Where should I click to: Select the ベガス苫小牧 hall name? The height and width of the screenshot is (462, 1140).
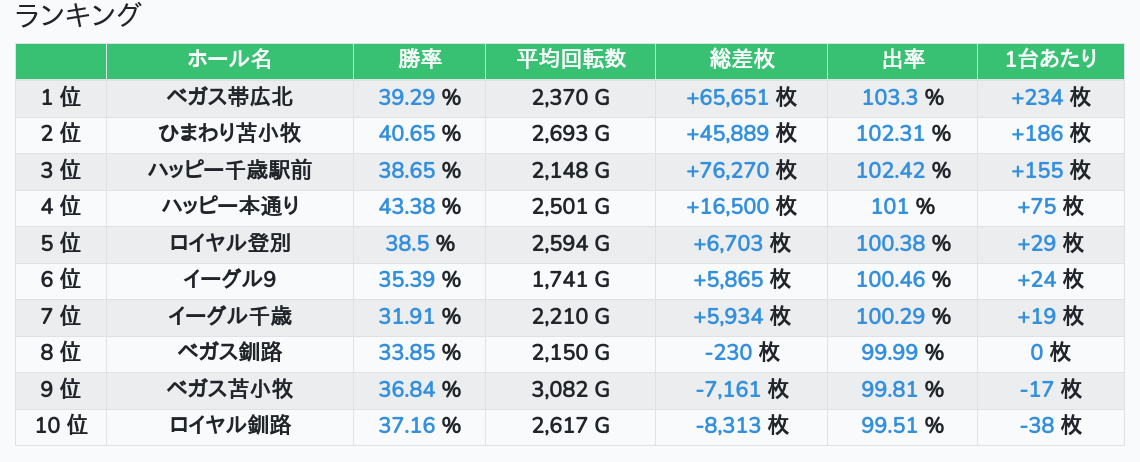coord(229,390)
